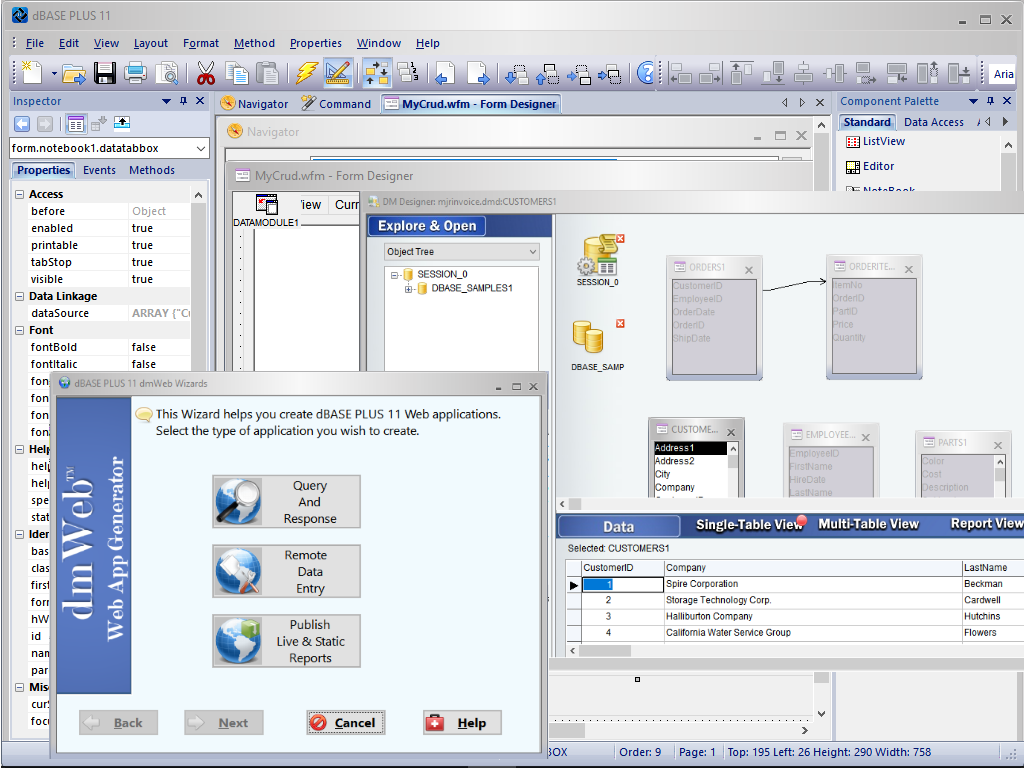Click the Paste clipboard icon
Screen dimensions: 1024x768
point(266,73)
